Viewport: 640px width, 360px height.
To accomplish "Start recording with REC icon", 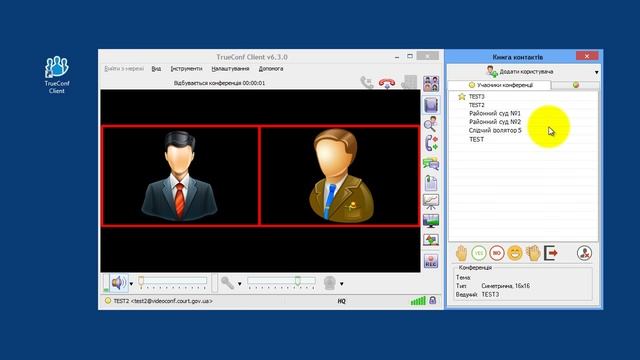I will click(431, 260).
